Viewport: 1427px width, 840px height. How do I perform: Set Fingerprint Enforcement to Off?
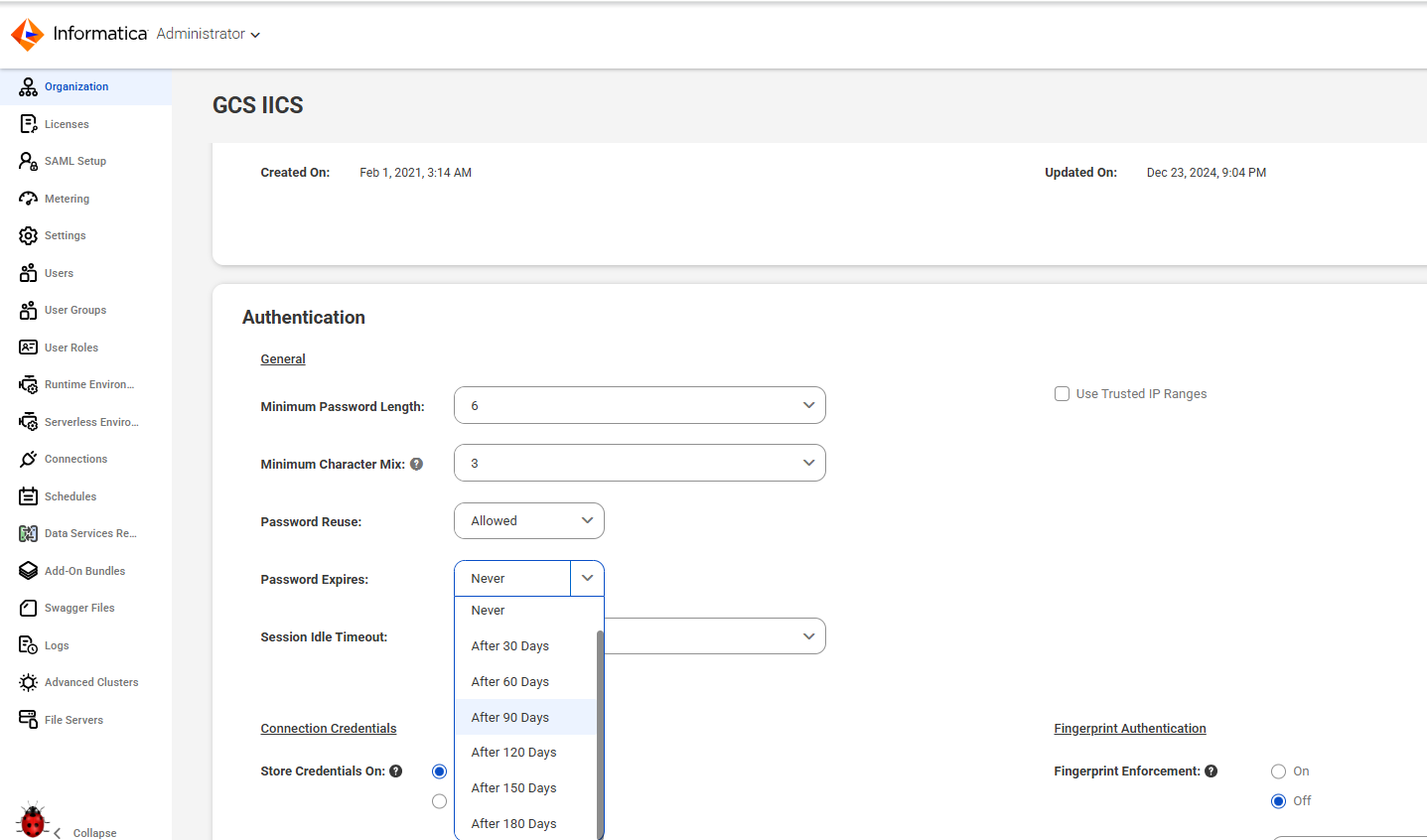[1279, 801]
